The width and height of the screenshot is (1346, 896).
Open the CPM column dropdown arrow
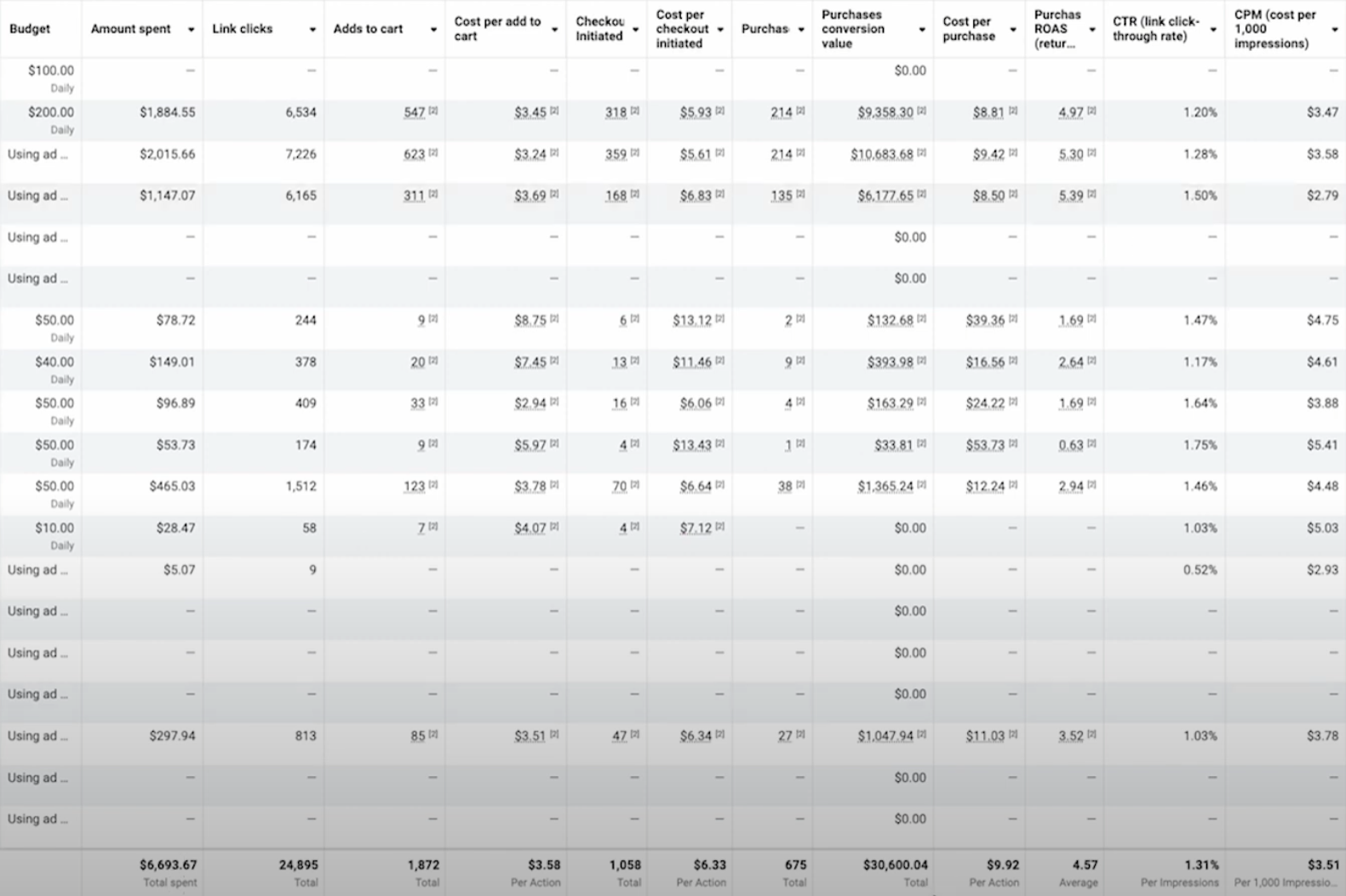pos(1334,30)
